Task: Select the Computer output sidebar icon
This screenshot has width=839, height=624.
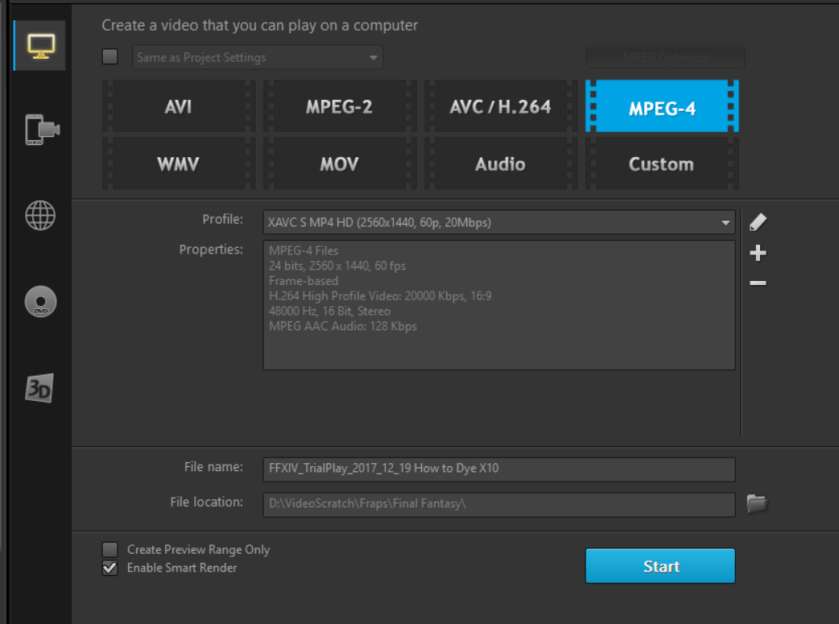Action: pyautogui.click(x=41, y=45)
